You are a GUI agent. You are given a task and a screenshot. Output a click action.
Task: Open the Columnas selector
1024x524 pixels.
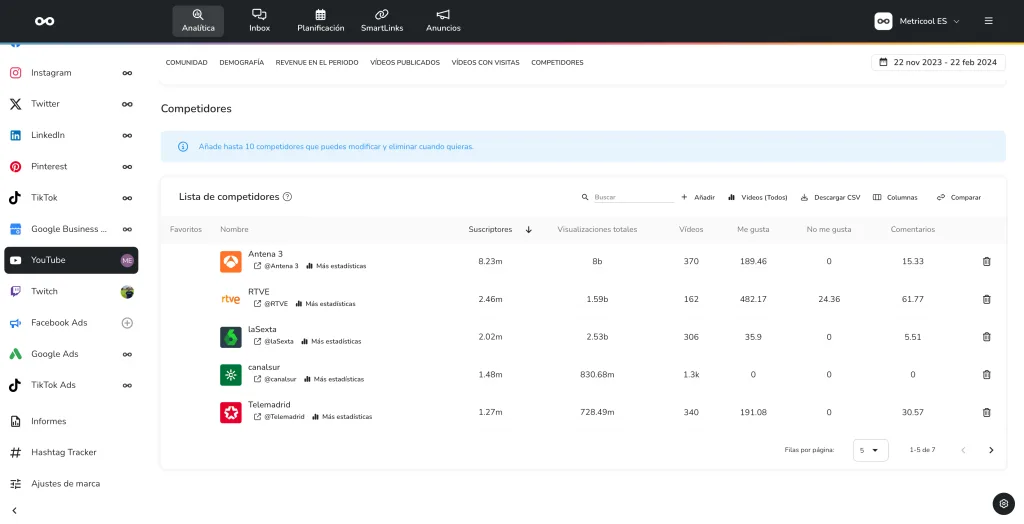(895, 197)
